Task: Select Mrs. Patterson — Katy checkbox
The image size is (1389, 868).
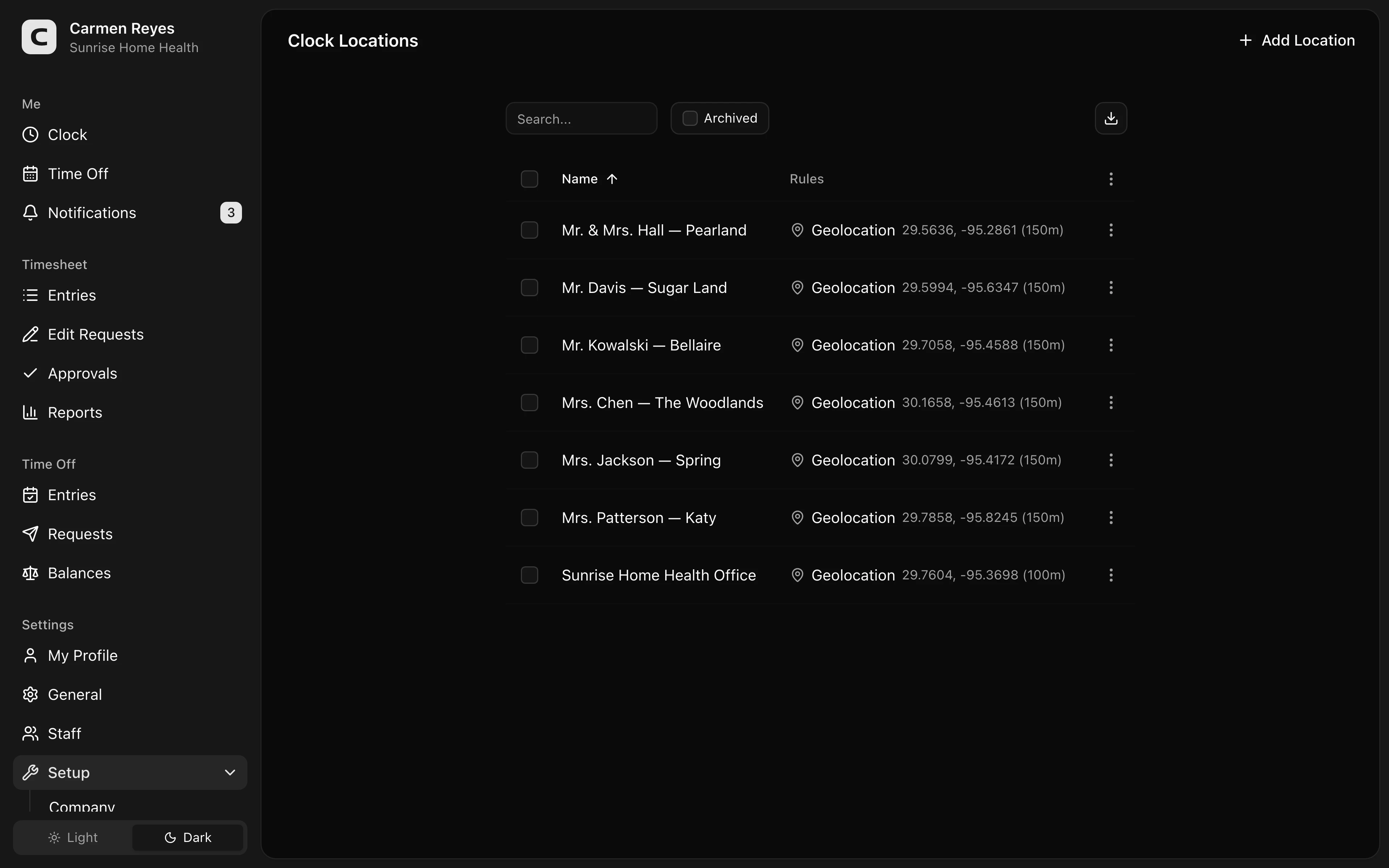Action: (529, 518)
